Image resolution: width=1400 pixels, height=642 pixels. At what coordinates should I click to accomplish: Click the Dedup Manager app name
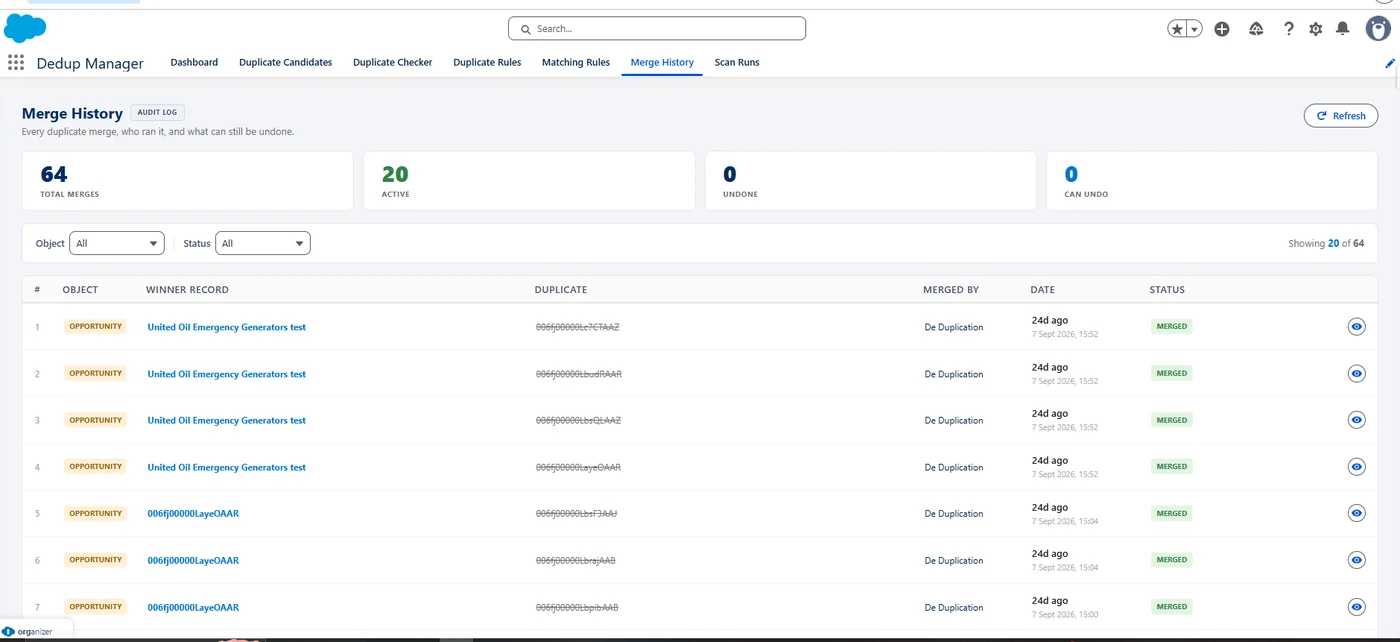tap(90, 63)
